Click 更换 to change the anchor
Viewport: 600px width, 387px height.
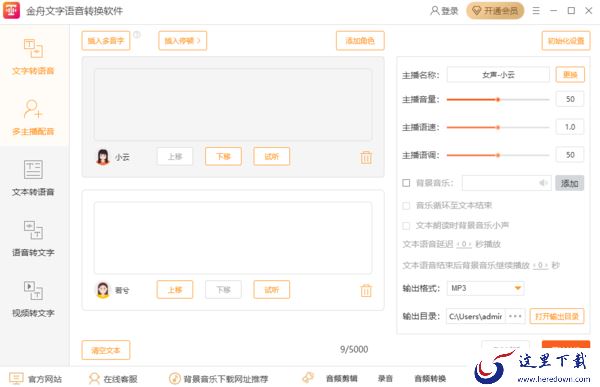(x=570, y=74)
